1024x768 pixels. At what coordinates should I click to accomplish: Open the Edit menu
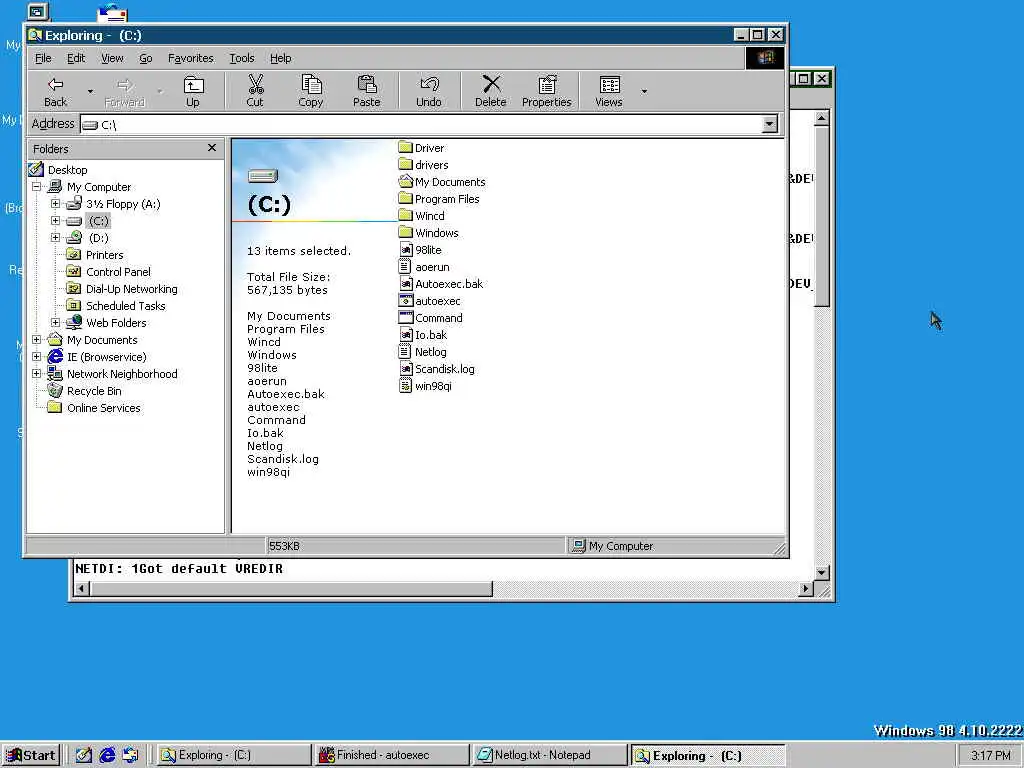point(76,58)
